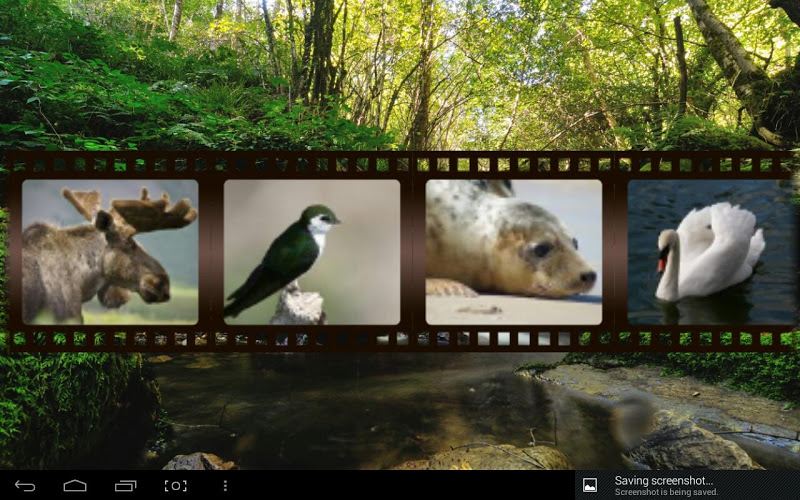Select the green swallow bird picture
The height and width of the screenshot is (500, 800).
click(x=312, y=252)
